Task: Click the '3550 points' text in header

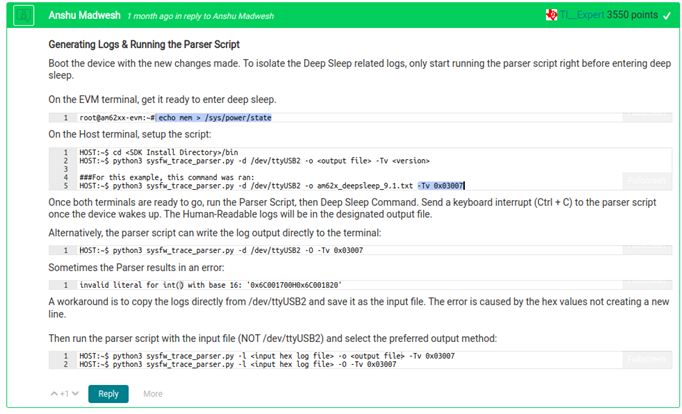Action: point(632,15)
